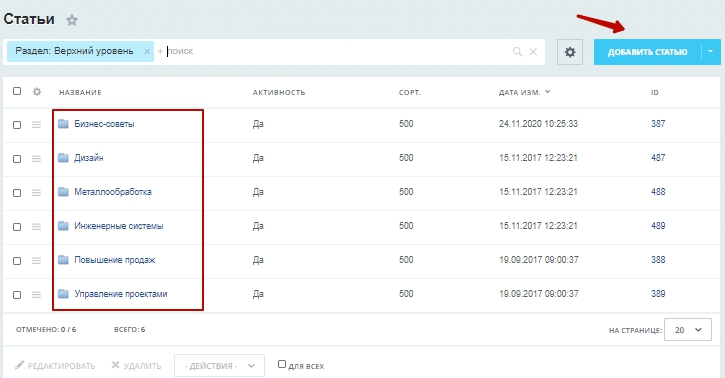
Task: Click the Управление проектами folder icon
Action: point(63,293)
